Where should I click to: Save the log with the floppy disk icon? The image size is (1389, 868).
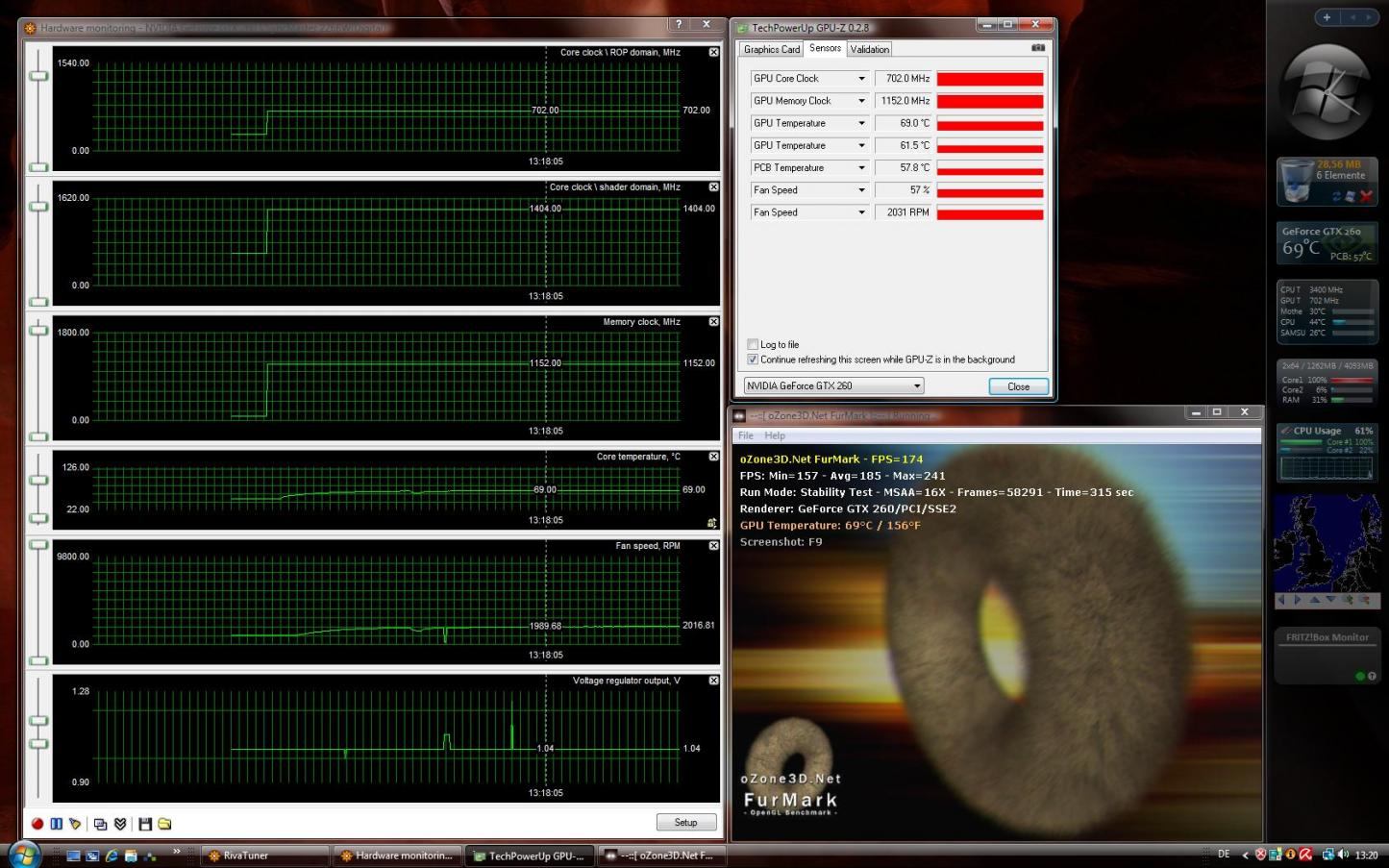145,824
